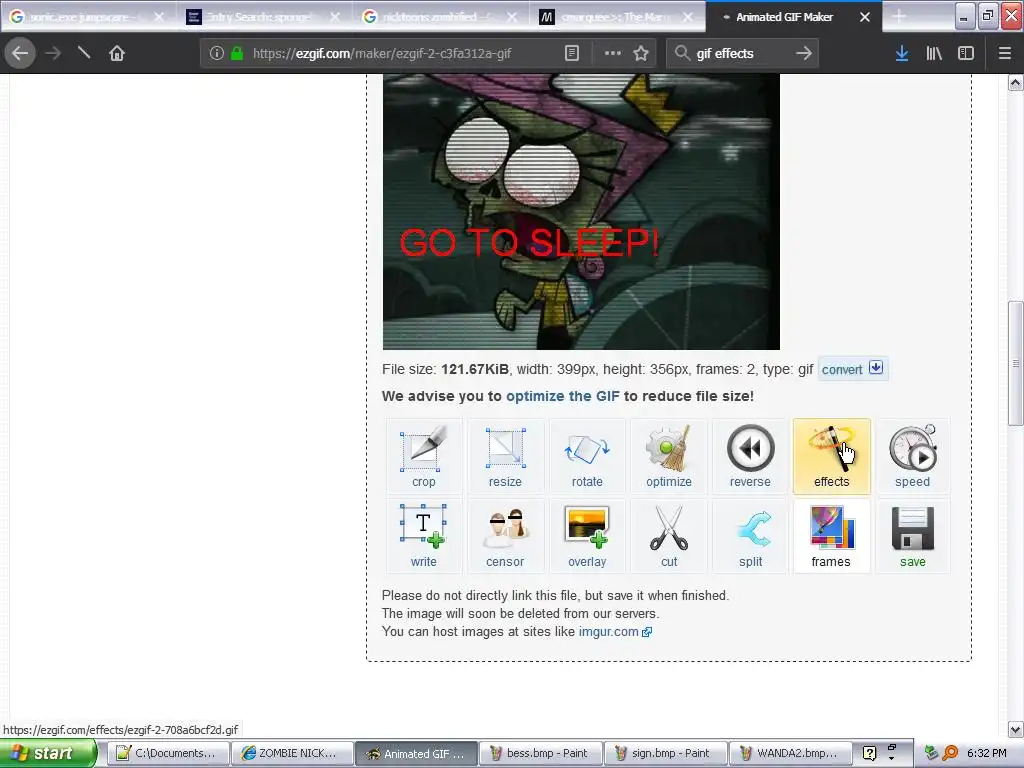This screenshot has height=768, width=1024.
Task: Open the effects tool
Action: pos(831,456)
